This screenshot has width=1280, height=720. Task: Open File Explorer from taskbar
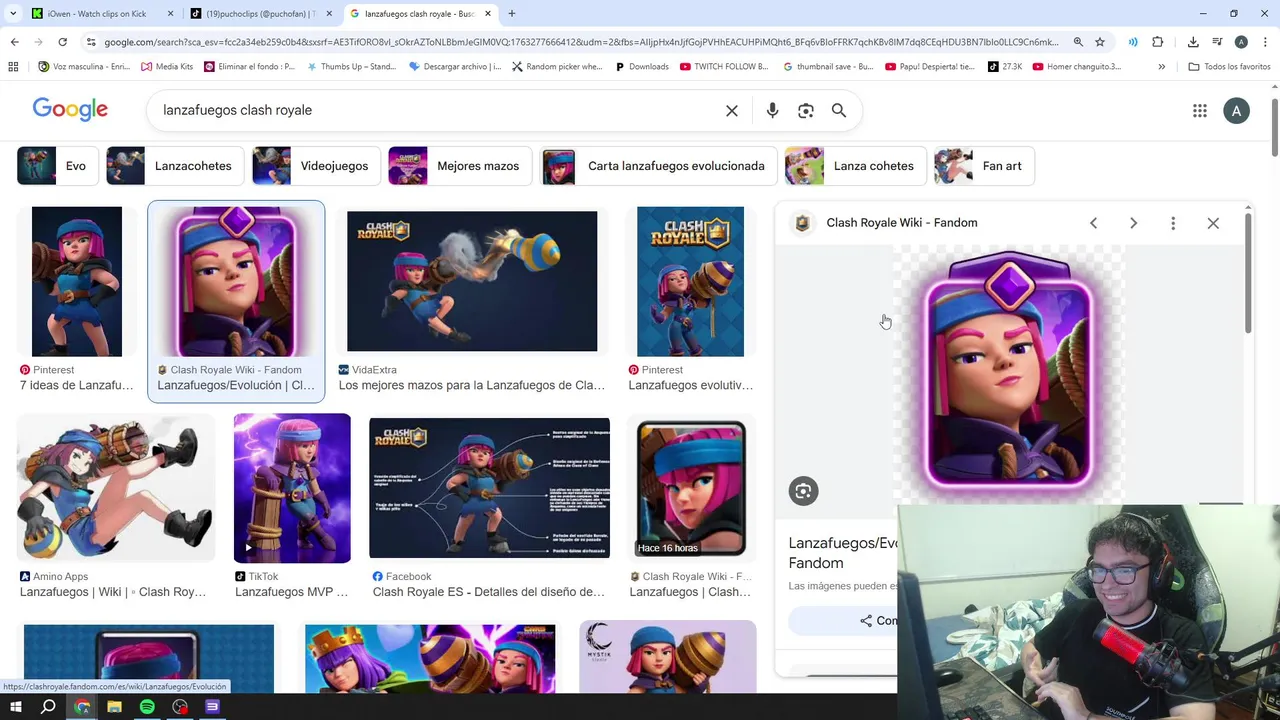(x=114, y=707)
